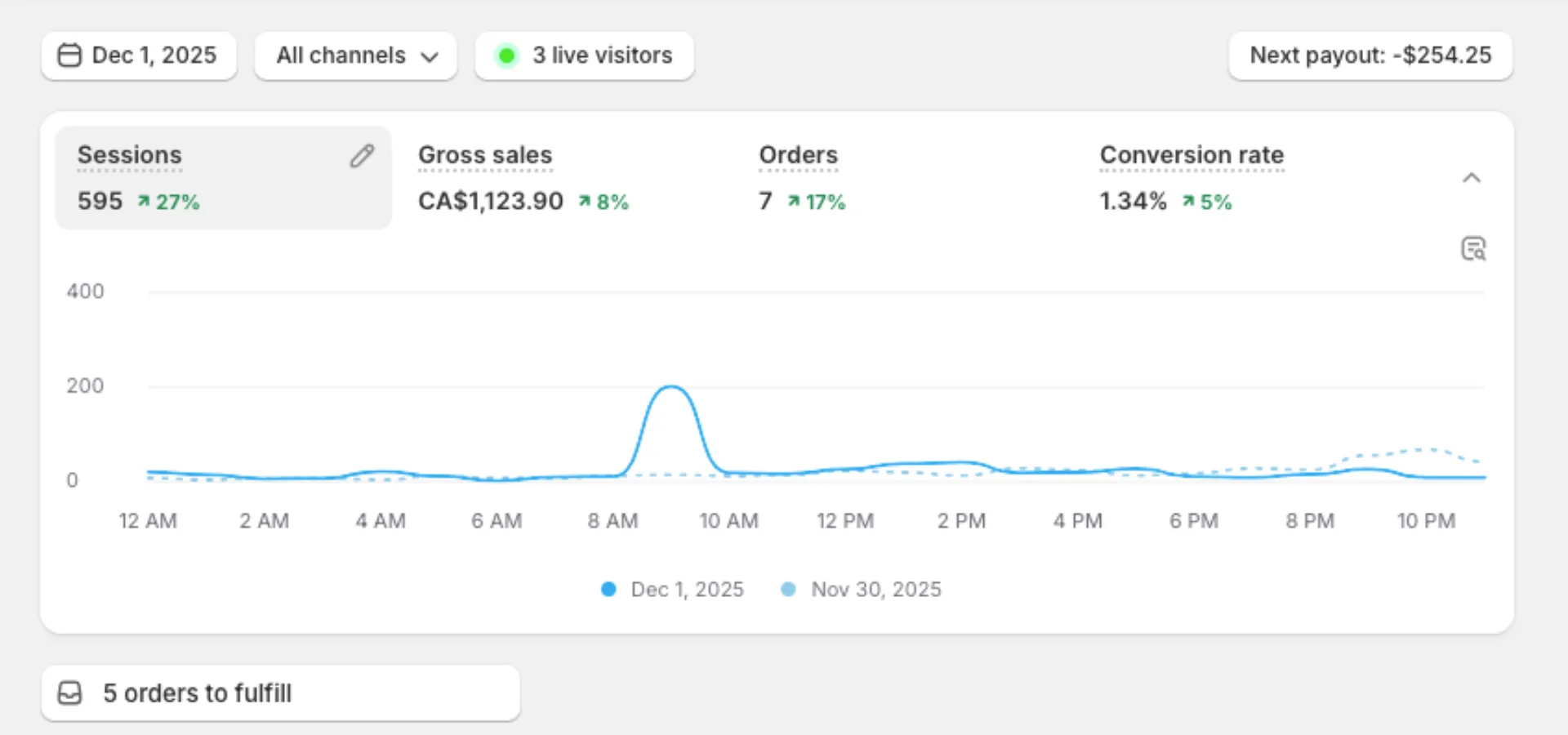Screen dimensions: 1568x735
Task: View the Conversion rate metric tab
Action: point(1192,155)
